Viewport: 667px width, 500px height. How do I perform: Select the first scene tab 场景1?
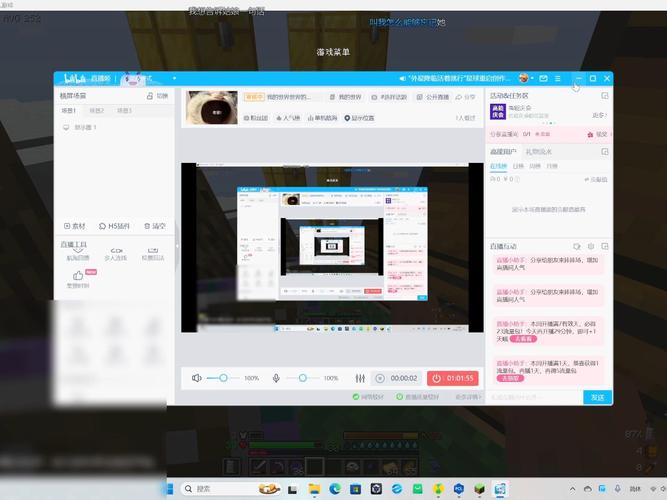tap(68, 110)
